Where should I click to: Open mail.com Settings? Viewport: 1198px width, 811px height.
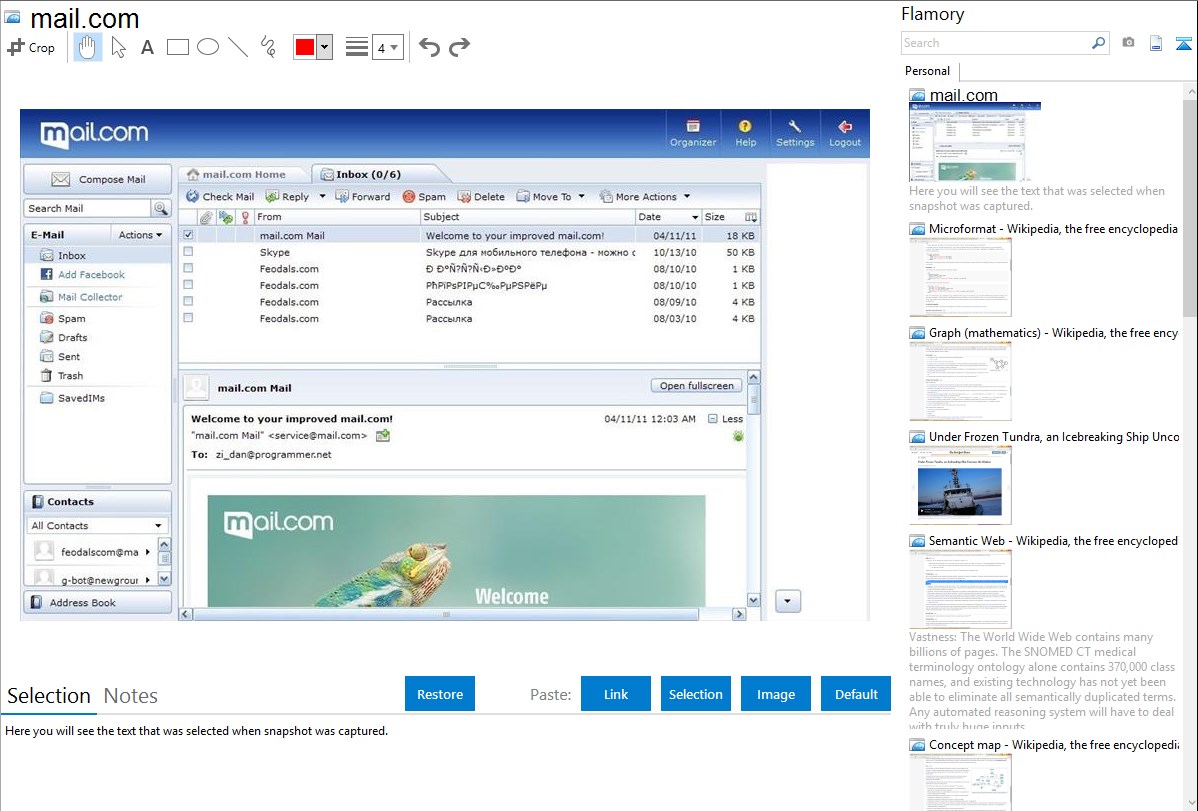tap(795, 133)
